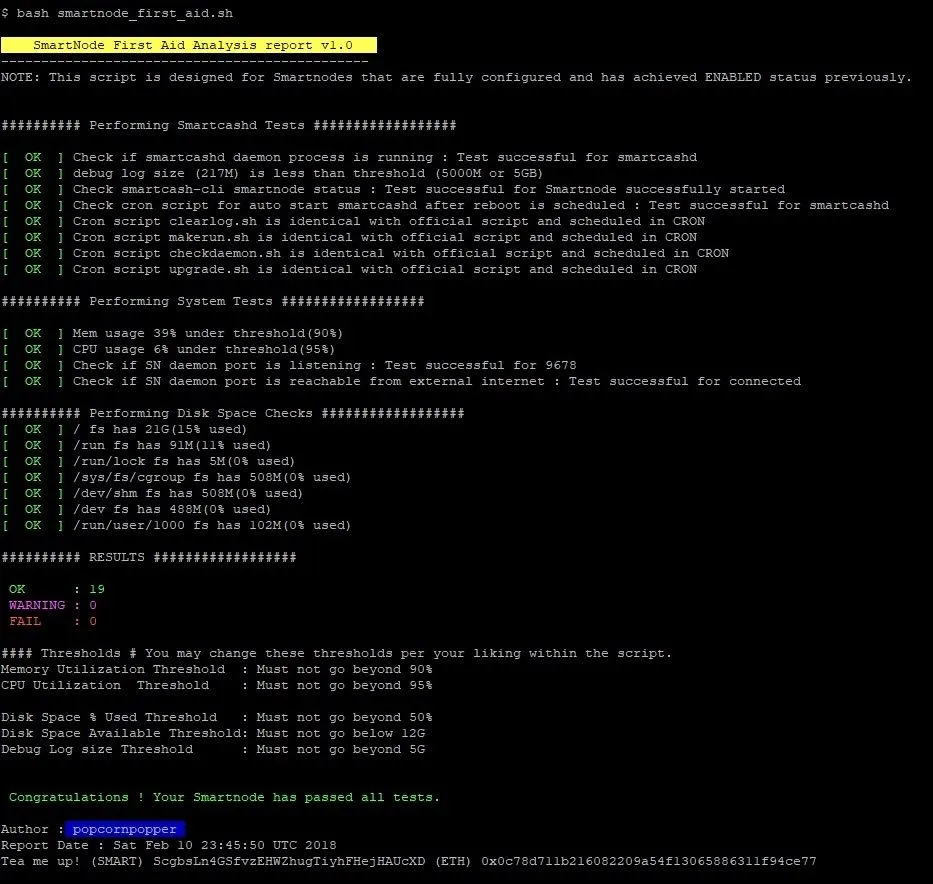Click the smartcashd daemon process running line

pos(349,157)
